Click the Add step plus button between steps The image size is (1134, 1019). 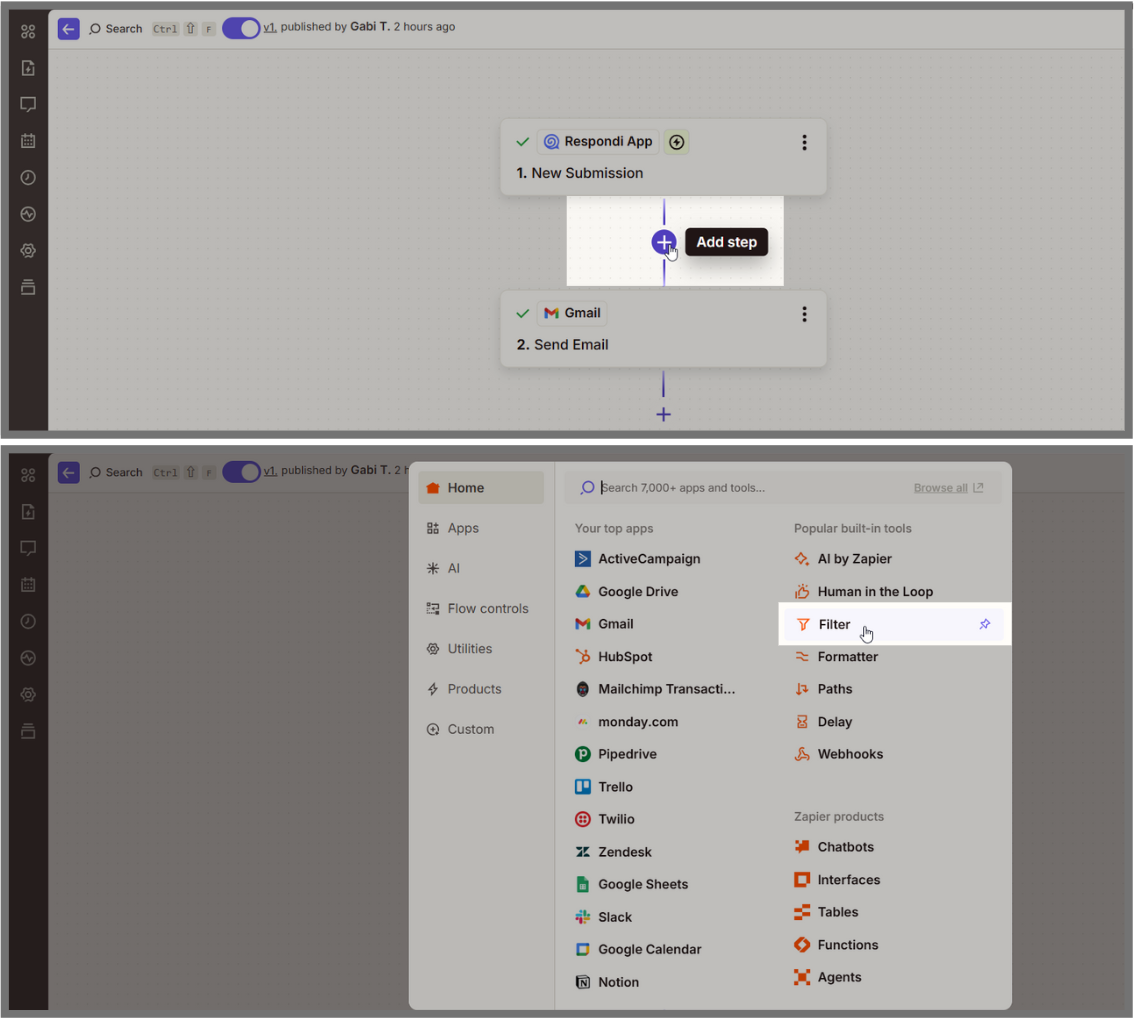point(663,242)
